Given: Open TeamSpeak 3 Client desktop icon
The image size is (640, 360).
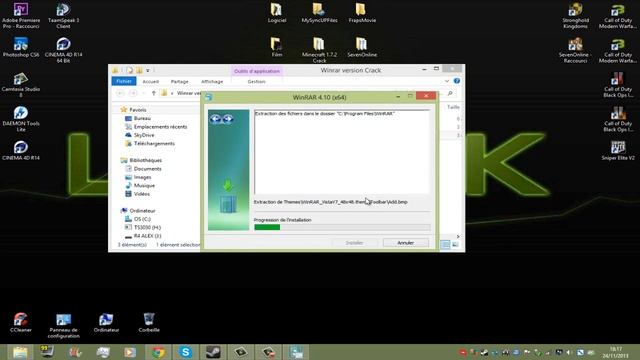Looking at the screenshot, I should pos(63,16).
